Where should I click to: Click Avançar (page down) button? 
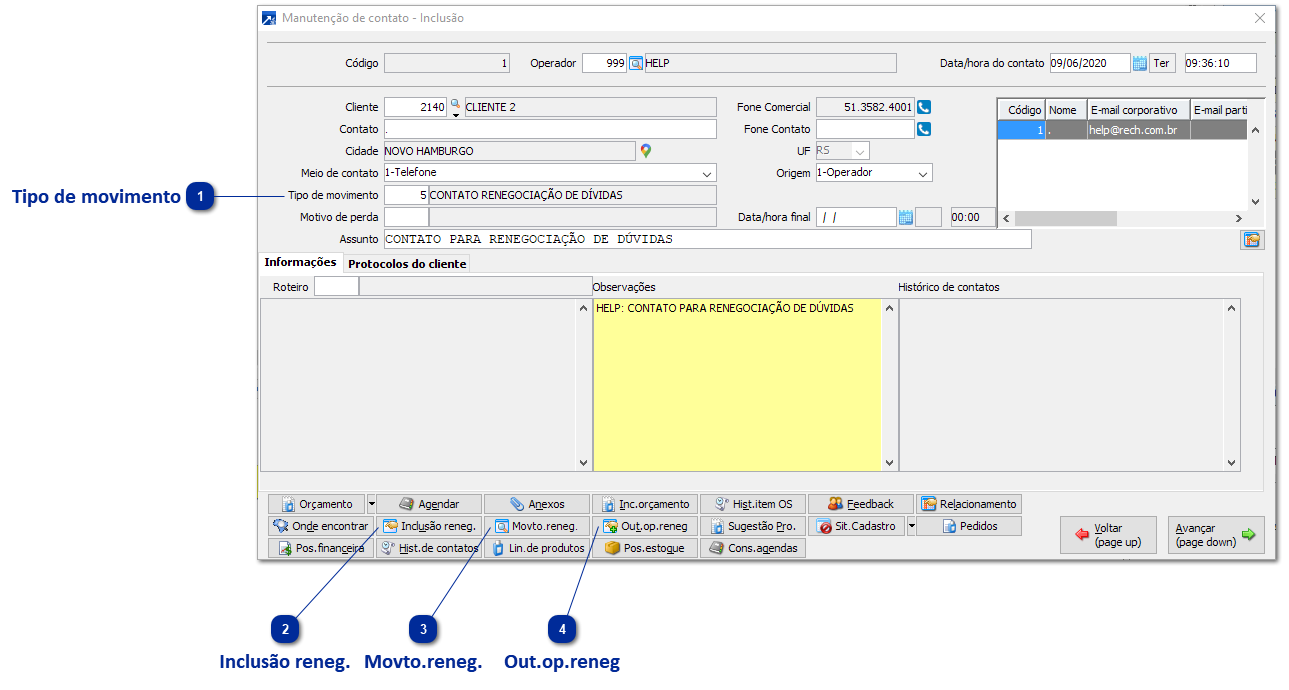point(1216,535)
